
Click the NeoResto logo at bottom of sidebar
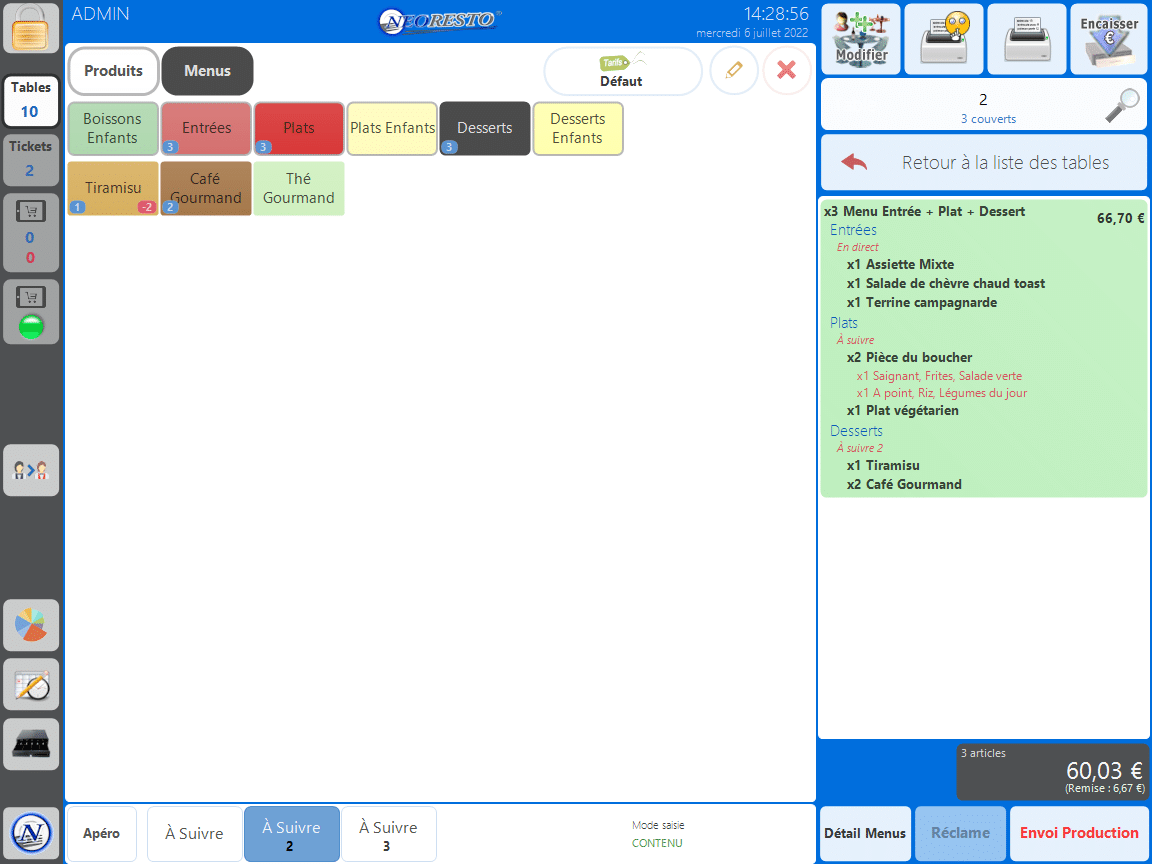(x=31, y=831)
